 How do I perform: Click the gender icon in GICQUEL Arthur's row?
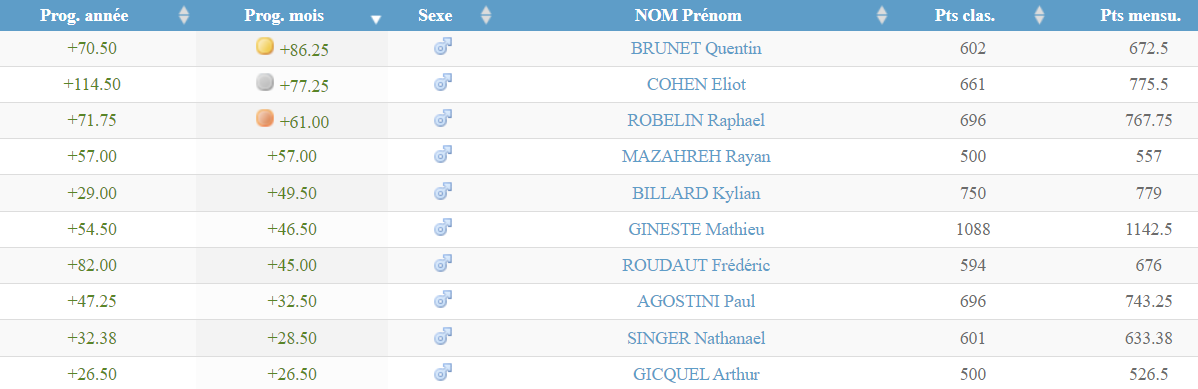(443, 373)
